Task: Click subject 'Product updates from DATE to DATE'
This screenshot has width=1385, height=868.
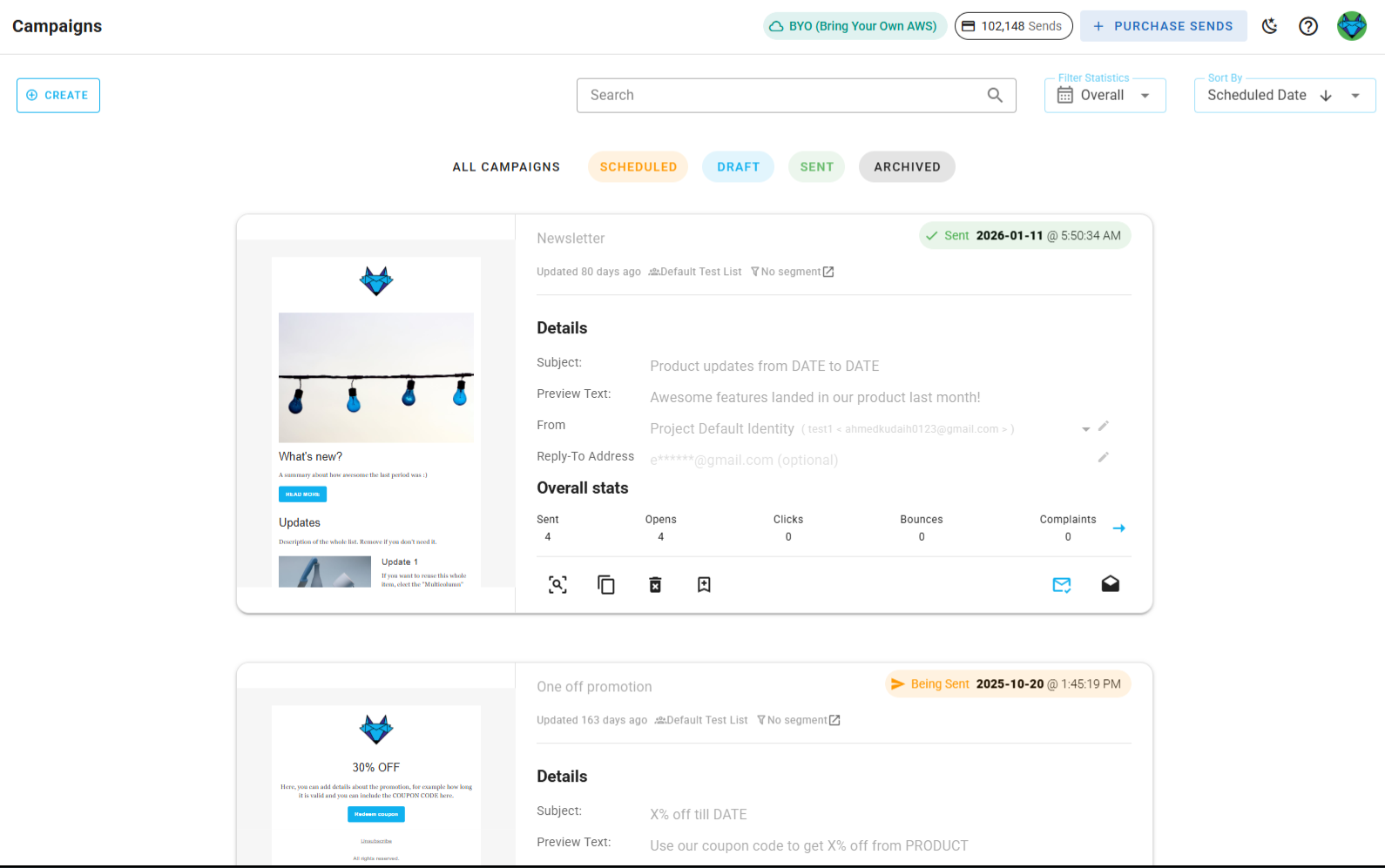Action: pyautogui.click(x=765, y=367)
